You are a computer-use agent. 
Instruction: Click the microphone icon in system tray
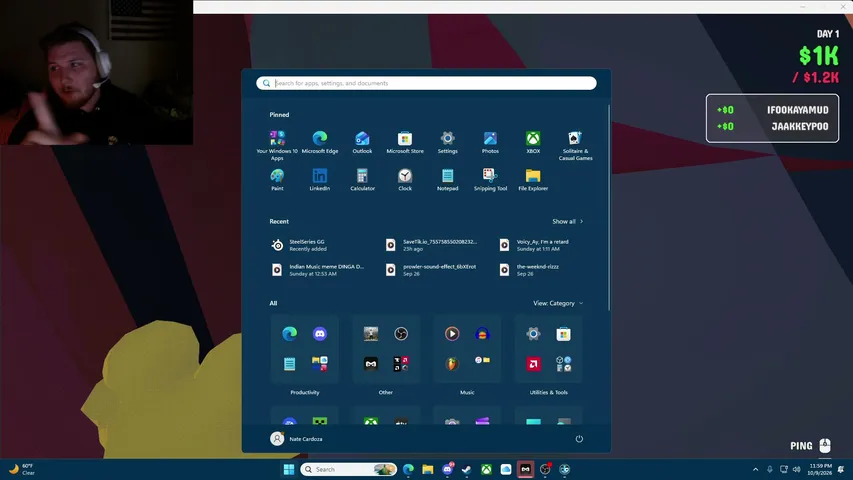769,469
